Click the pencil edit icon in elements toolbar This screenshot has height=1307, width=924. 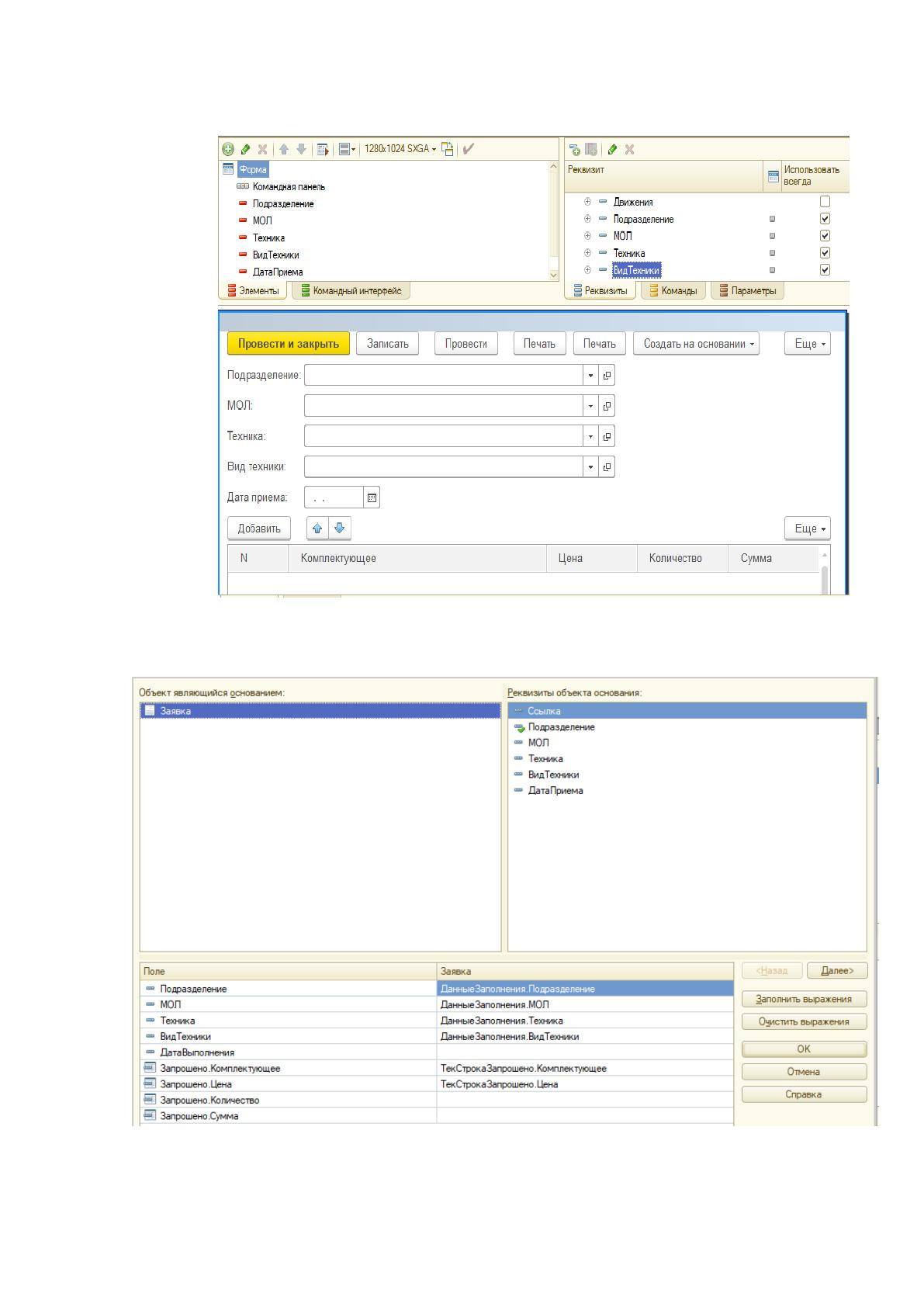[x=245, y=149]
